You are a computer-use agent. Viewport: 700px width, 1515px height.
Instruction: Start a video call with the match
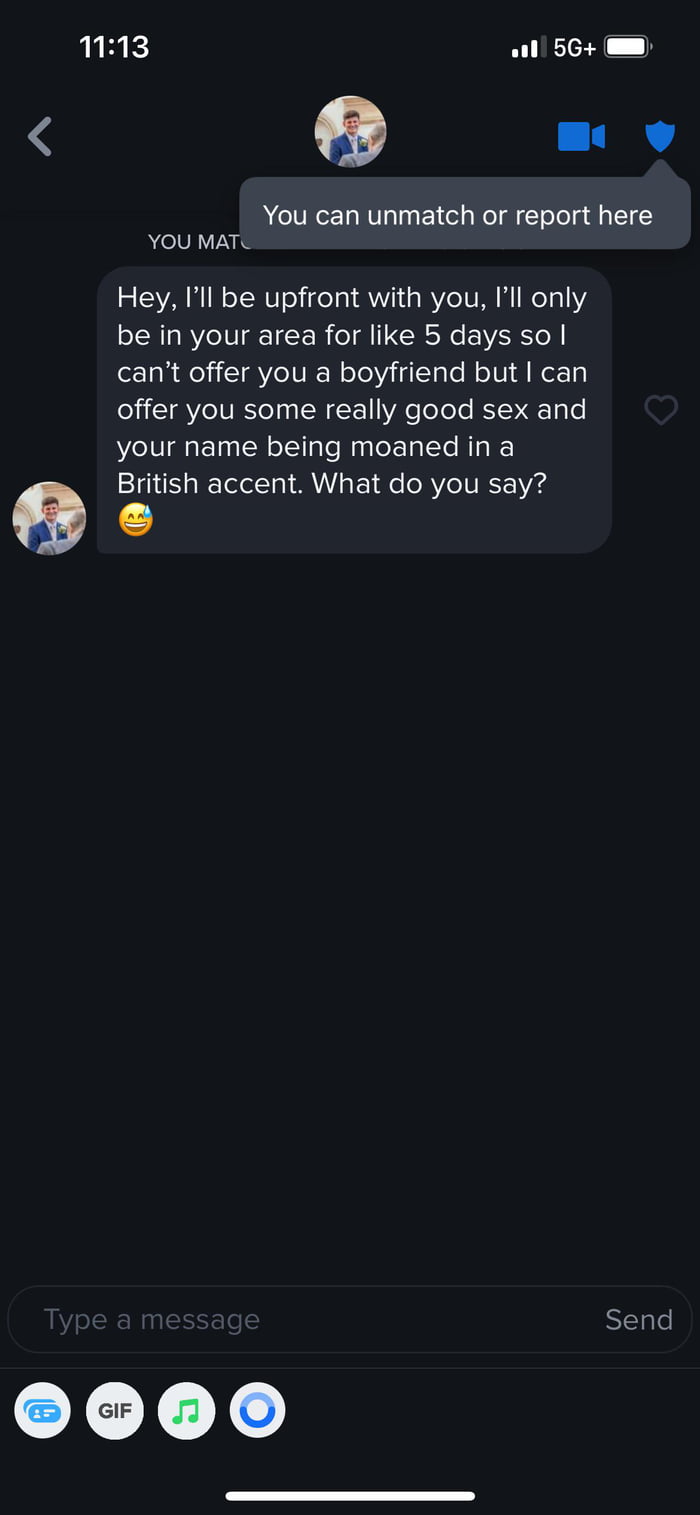point(581,136)
